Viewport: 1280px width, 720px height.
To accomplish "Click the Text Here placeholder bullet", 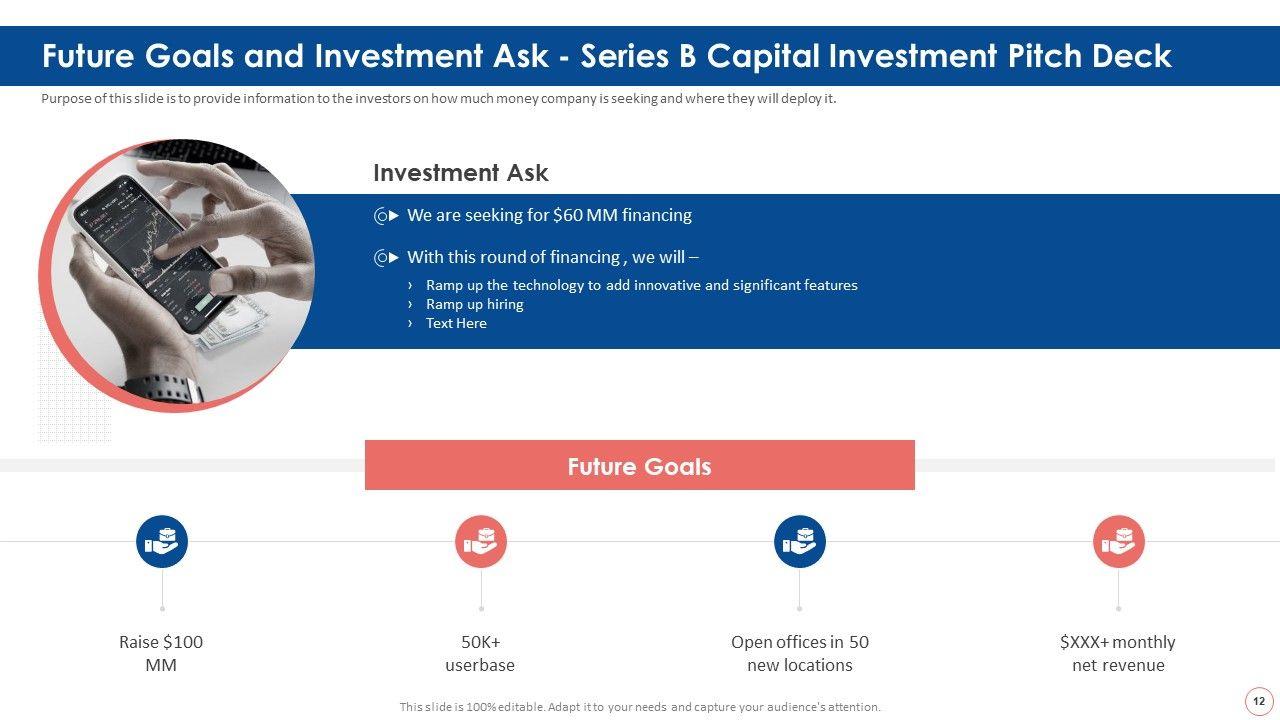I will [x=456, y=324].
